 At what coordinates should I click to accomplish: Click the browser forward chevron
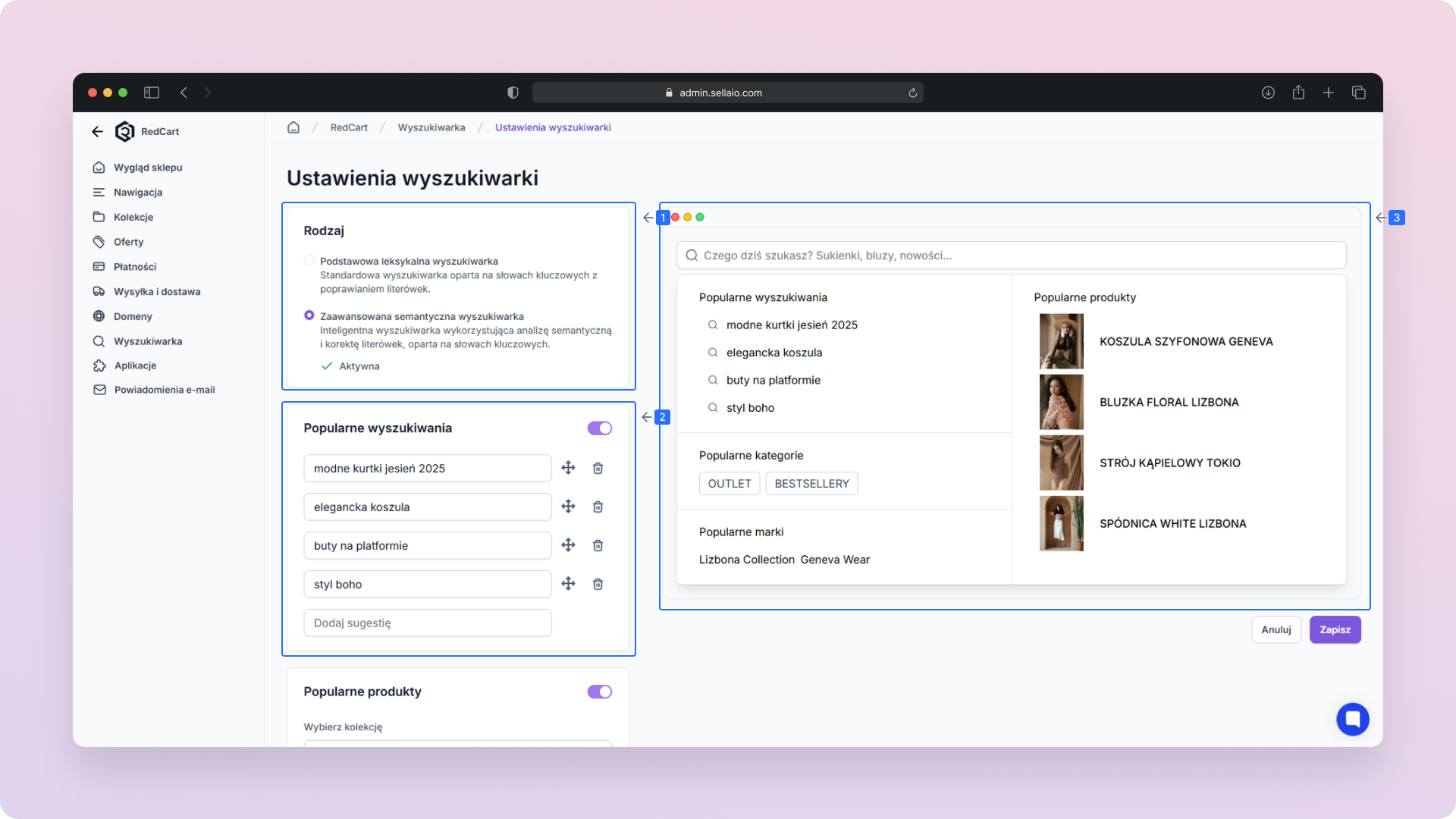[x=208, y=93]
